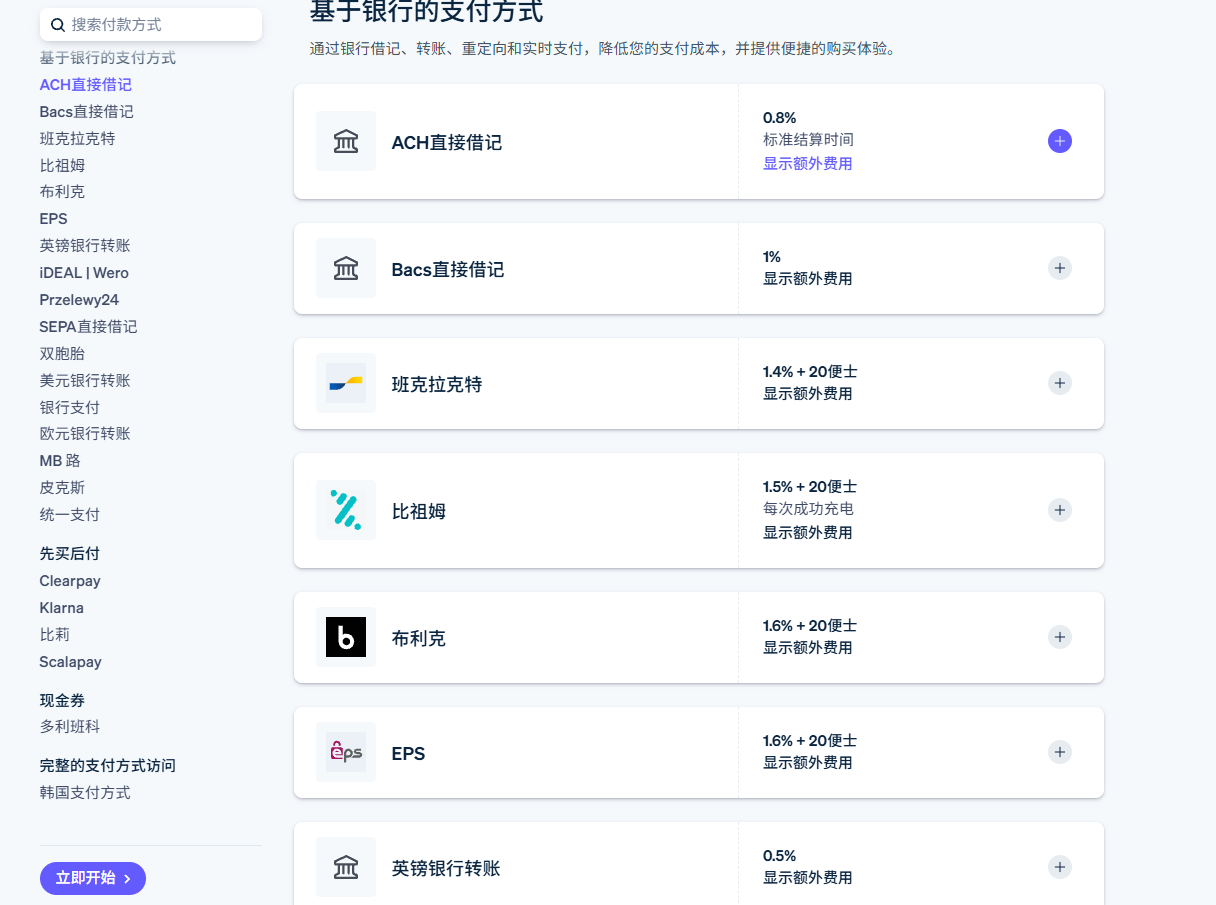Click the 班克拉克特 card title
The image size is (1216, 905).
[437, 385]
